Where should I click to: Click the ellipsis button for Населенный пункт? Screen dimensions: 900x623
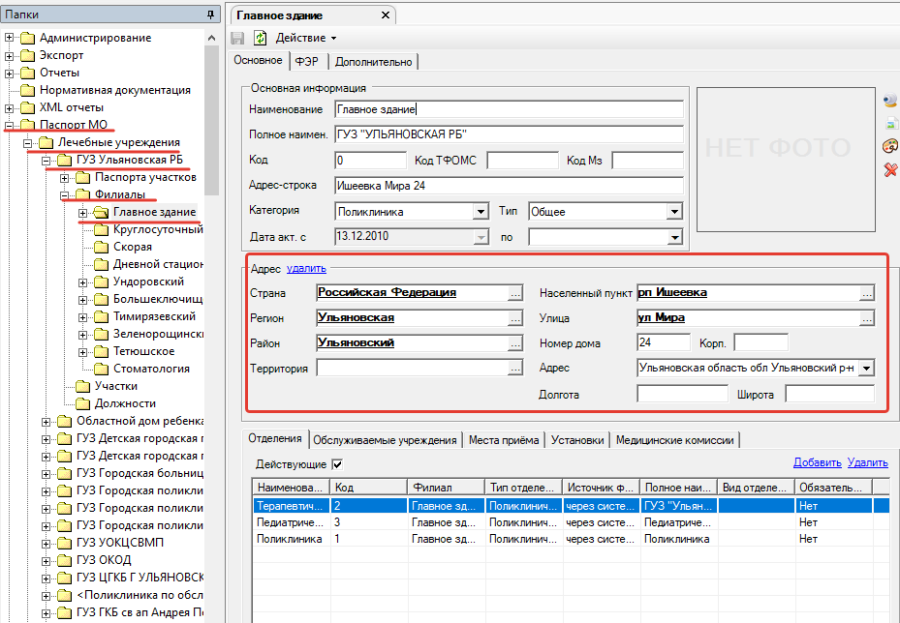(x=866, y=293)
